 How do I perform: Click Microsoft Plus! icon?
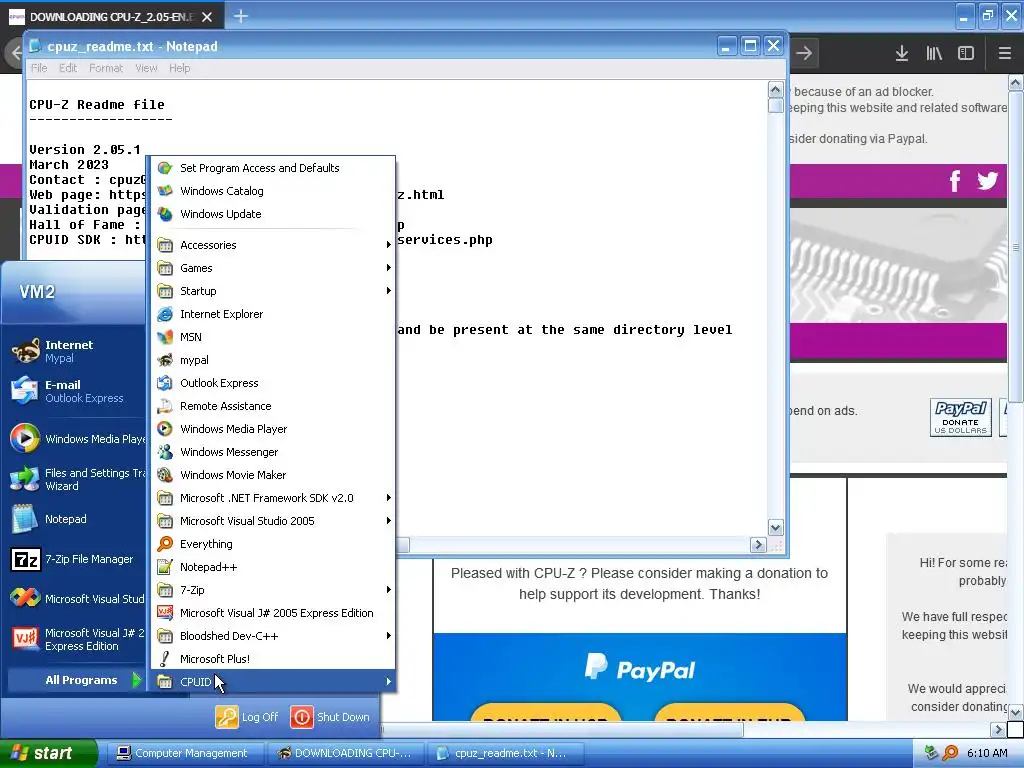165,658
